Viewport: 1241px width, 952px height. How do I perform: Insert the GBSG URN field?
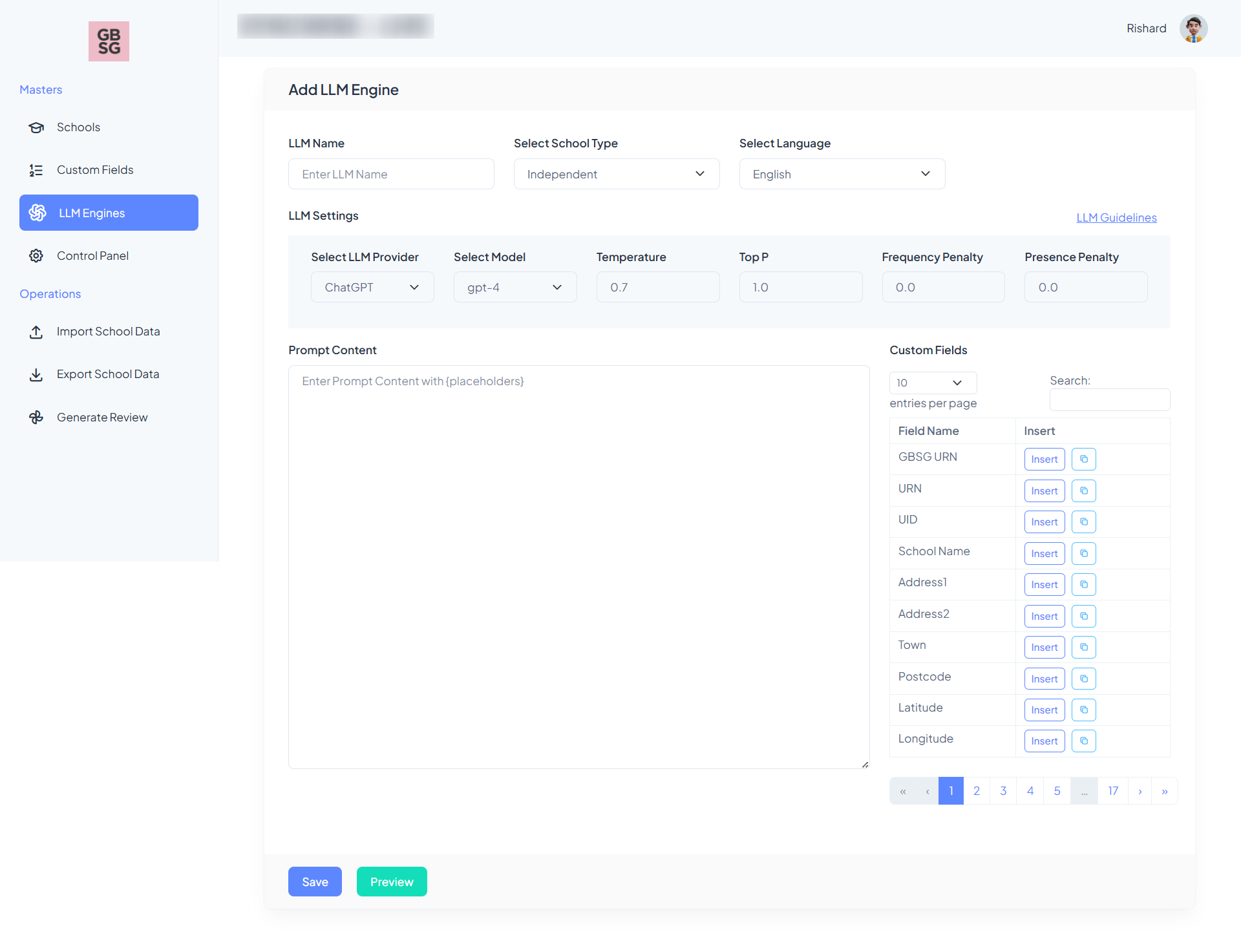[1045, 460]
